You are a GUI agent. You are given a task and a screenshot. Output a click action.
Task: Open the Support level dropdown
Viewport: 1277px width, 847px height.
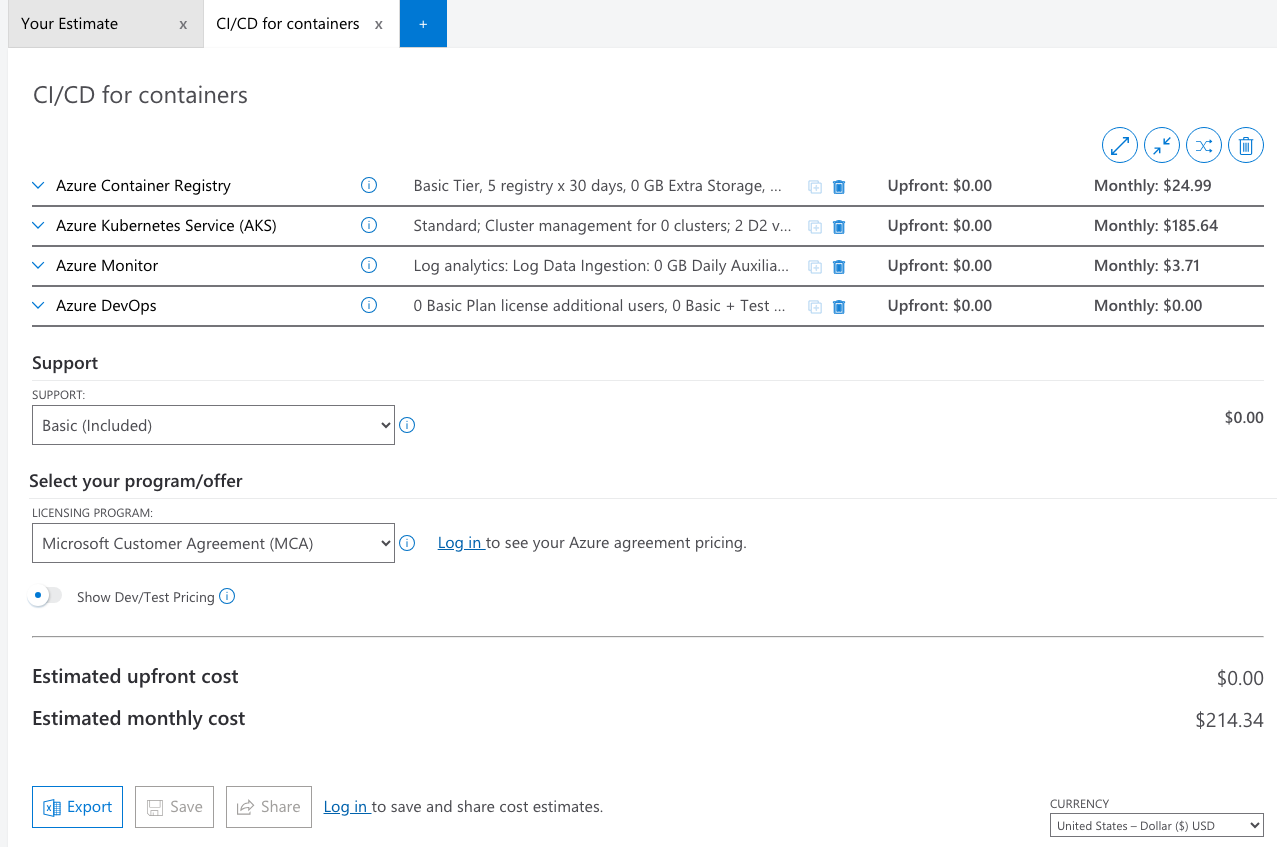point(213,425)
